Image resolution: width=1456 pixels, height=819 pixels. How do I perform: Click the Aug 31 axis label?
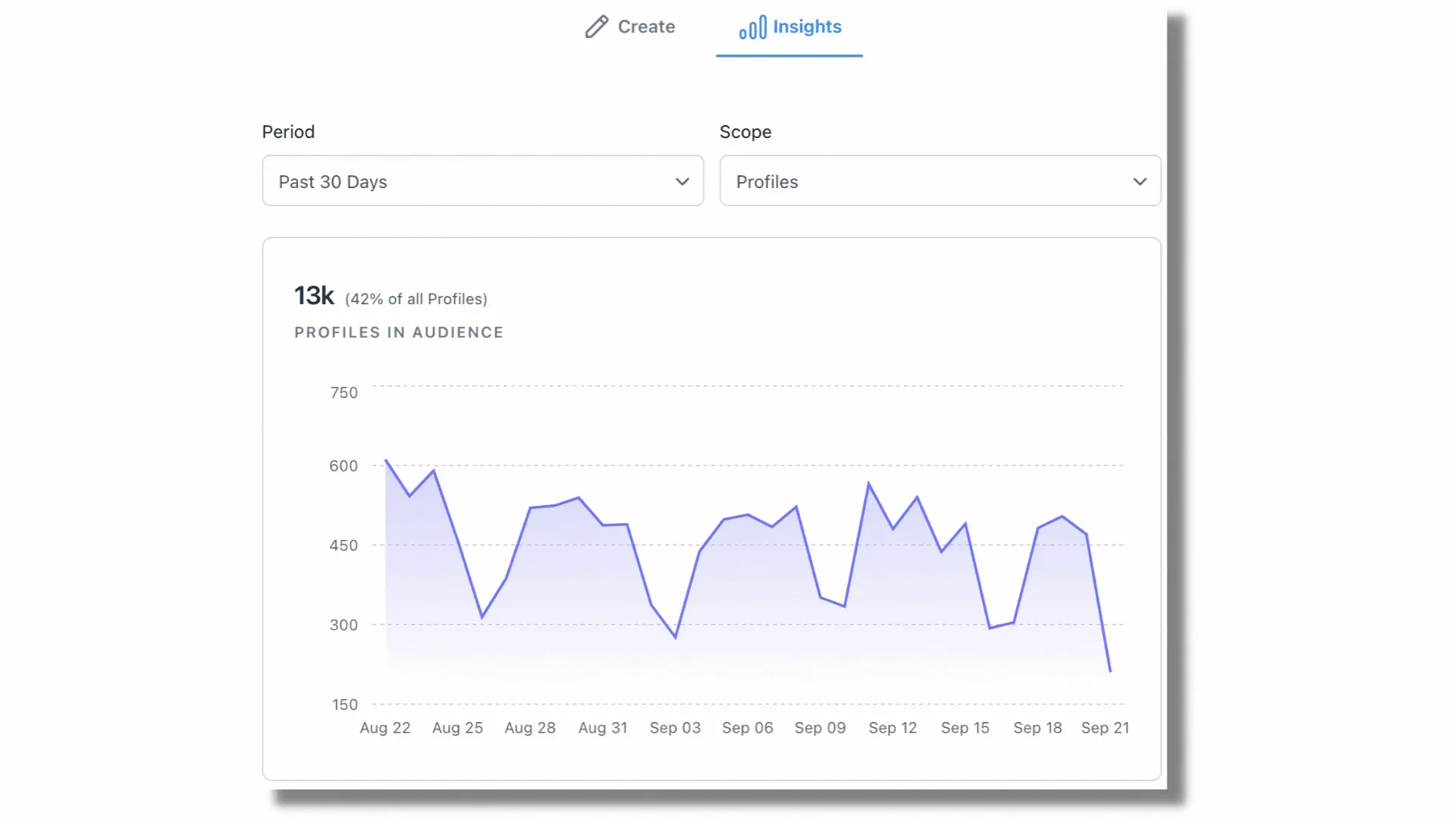click(x=603, y=728)
